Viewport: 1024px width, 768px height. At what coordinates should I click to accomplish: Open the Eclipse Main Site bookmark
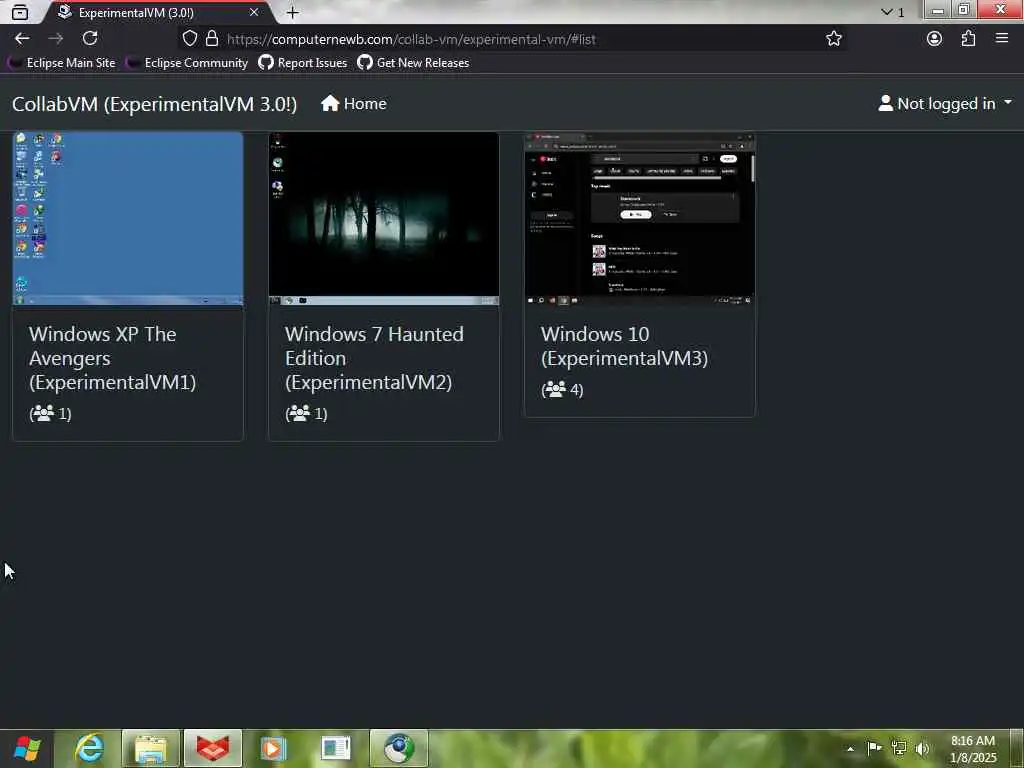[x=61, y=63]
